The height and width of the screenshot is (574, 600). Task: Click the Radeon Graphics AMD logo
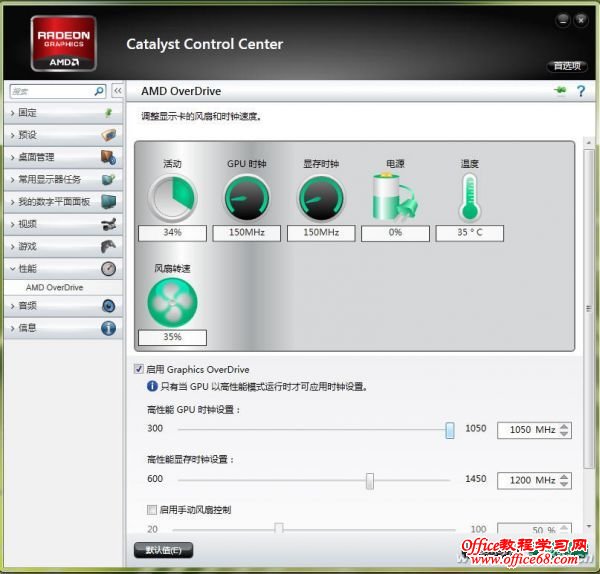64,43
